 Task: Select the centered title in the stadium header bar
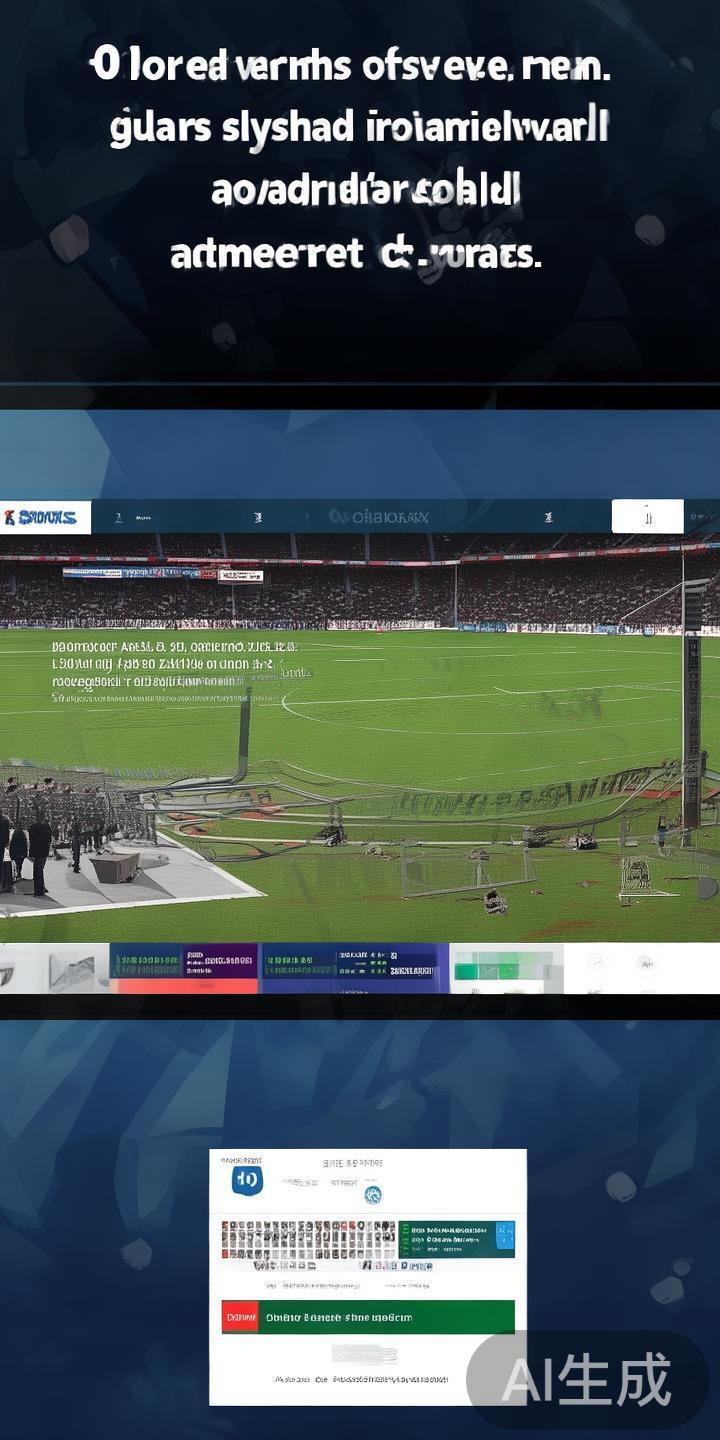pos(378,517)
